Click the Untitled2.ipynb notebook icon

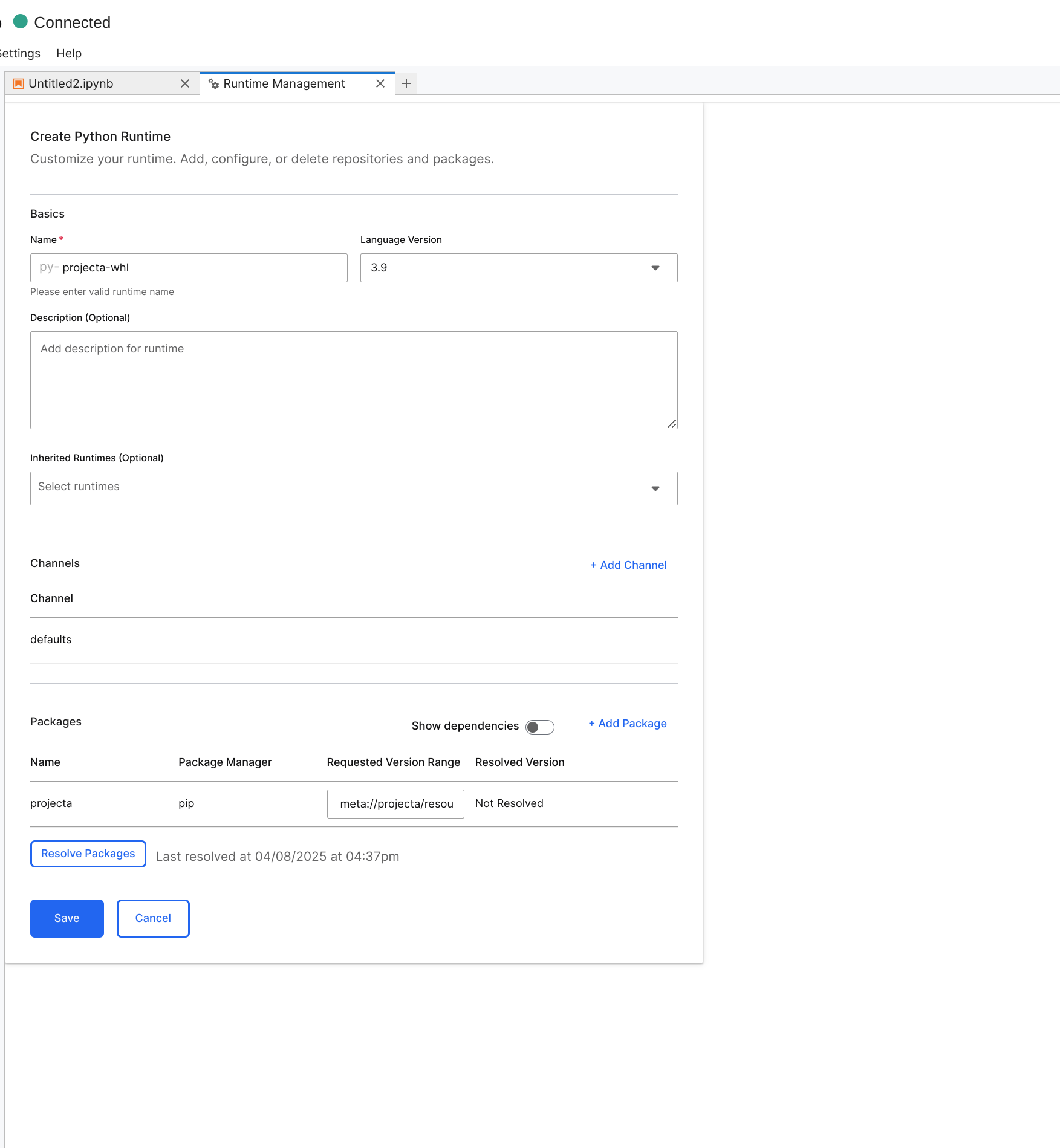tap(19, 83)
